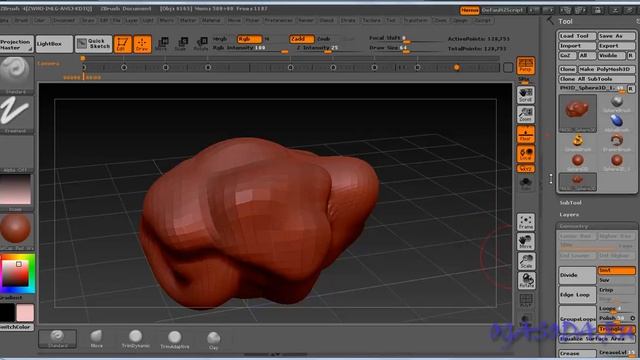Click the Frame mesh icon
640x360 pixels.
tap(526, 222)
